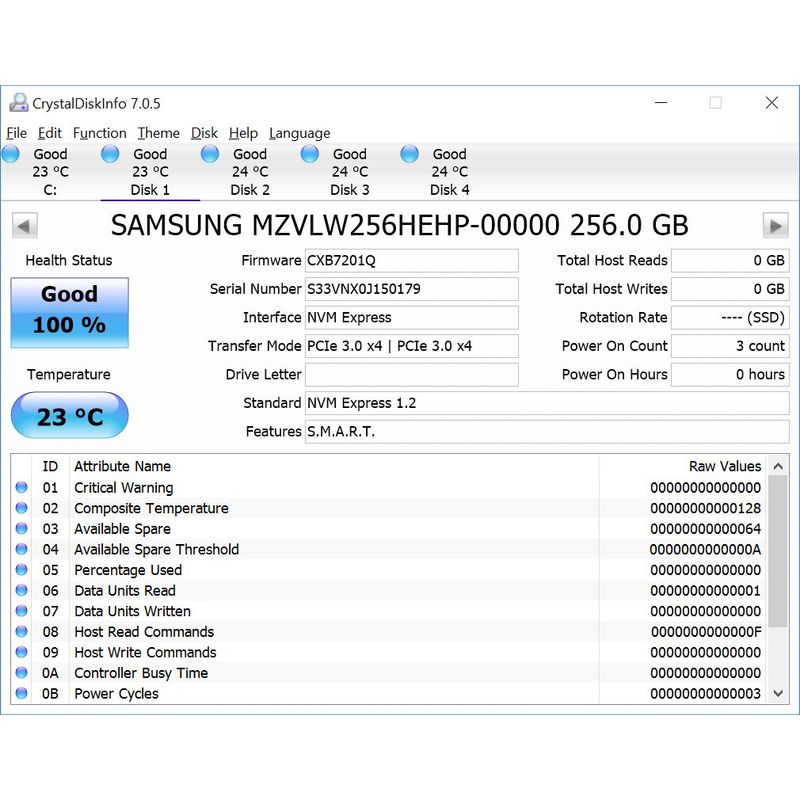Click the Power On Hours 0 hours field
This screenshot has width=800, height=800.
click(x=730, y=375)
